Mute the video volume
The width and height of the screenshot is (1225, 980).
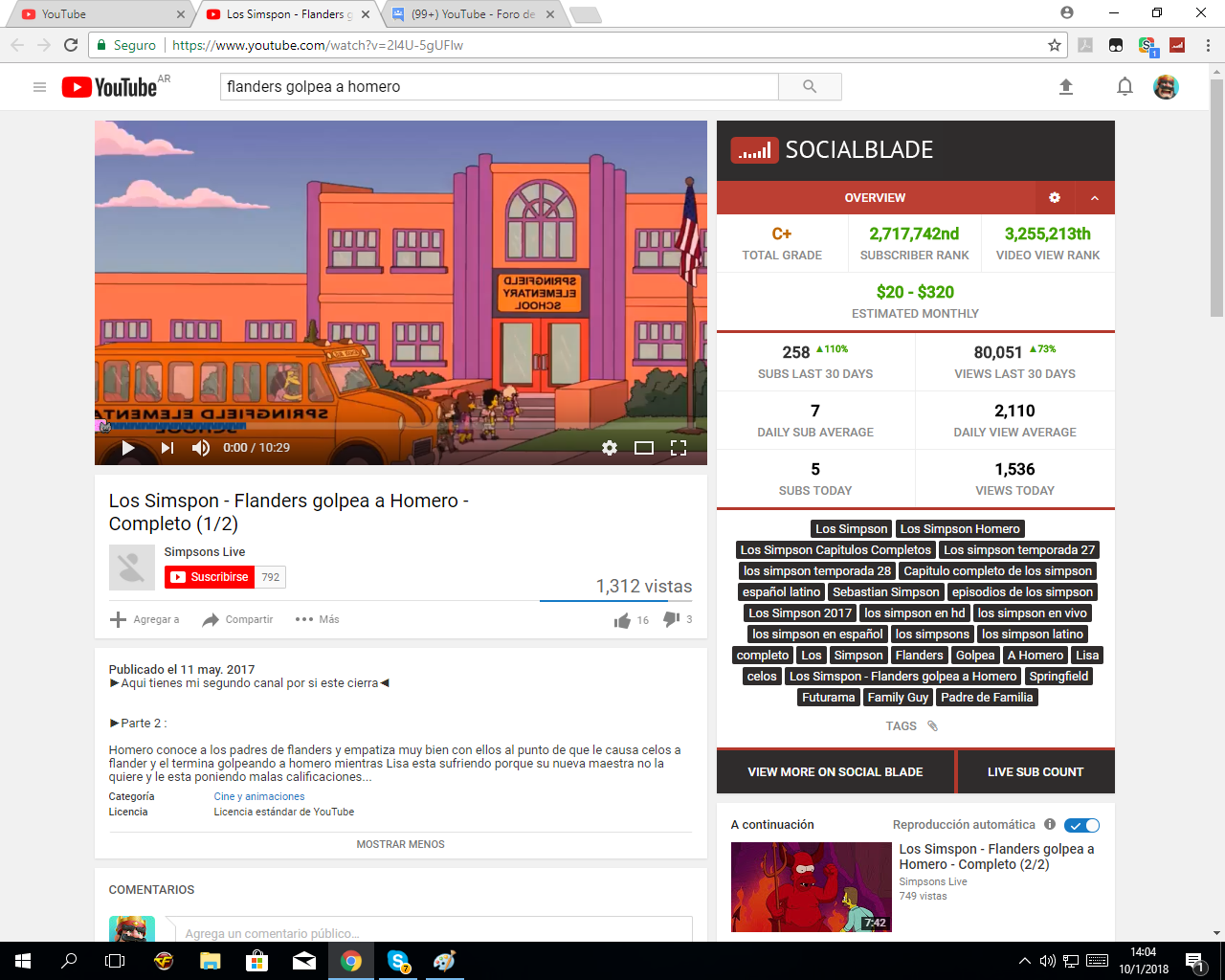pyautogui.click(x=201, y=448)
